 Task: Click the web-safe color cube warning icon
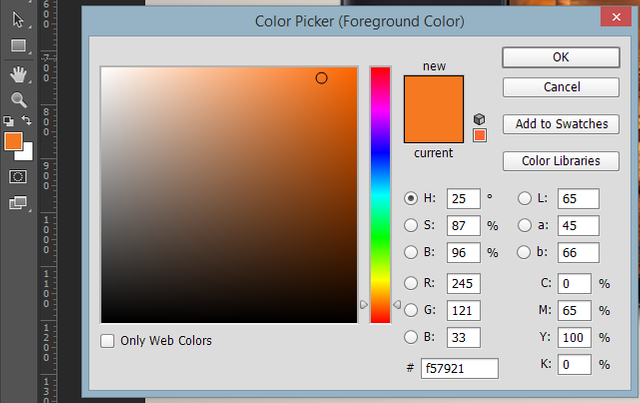479,119
